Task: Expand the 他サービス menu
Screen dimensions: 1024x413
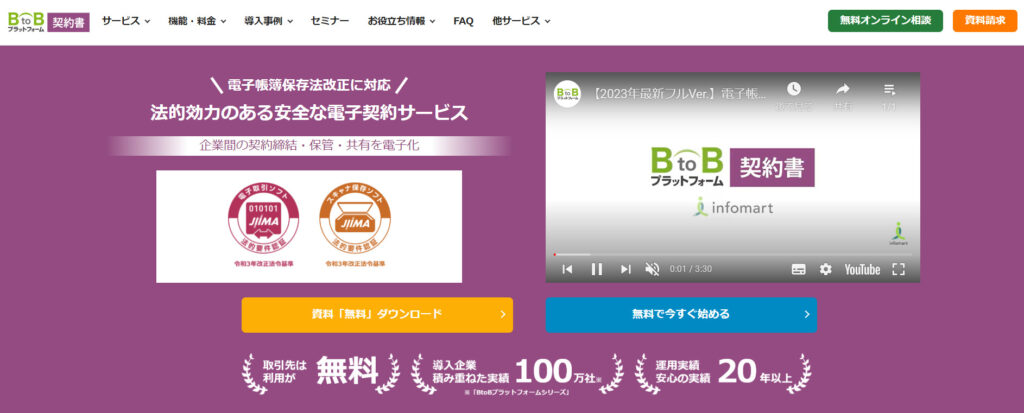Action: point(521,21)
